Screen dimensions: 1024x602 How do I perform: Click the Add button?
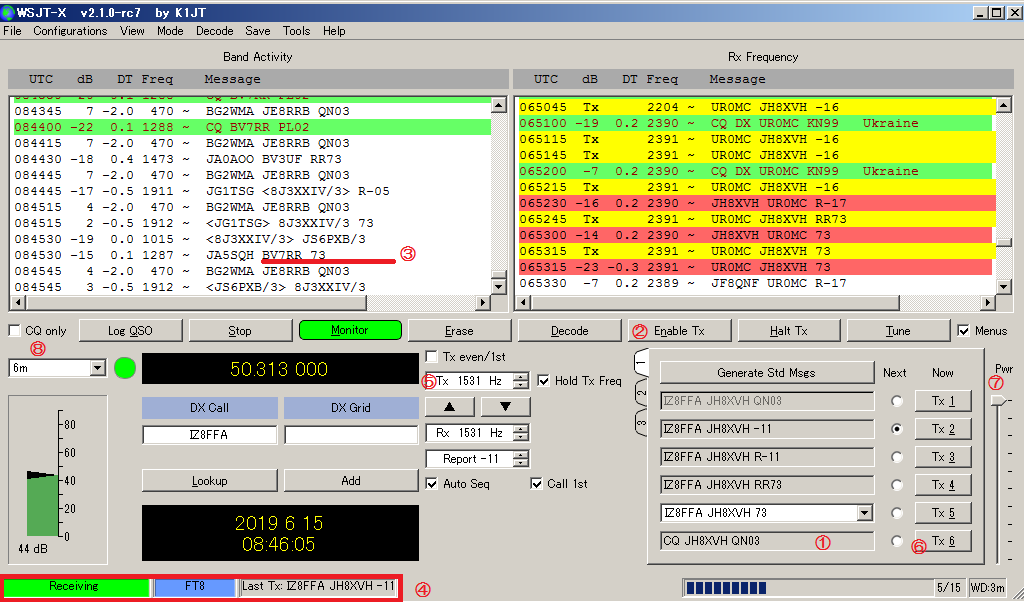point(351,481)
